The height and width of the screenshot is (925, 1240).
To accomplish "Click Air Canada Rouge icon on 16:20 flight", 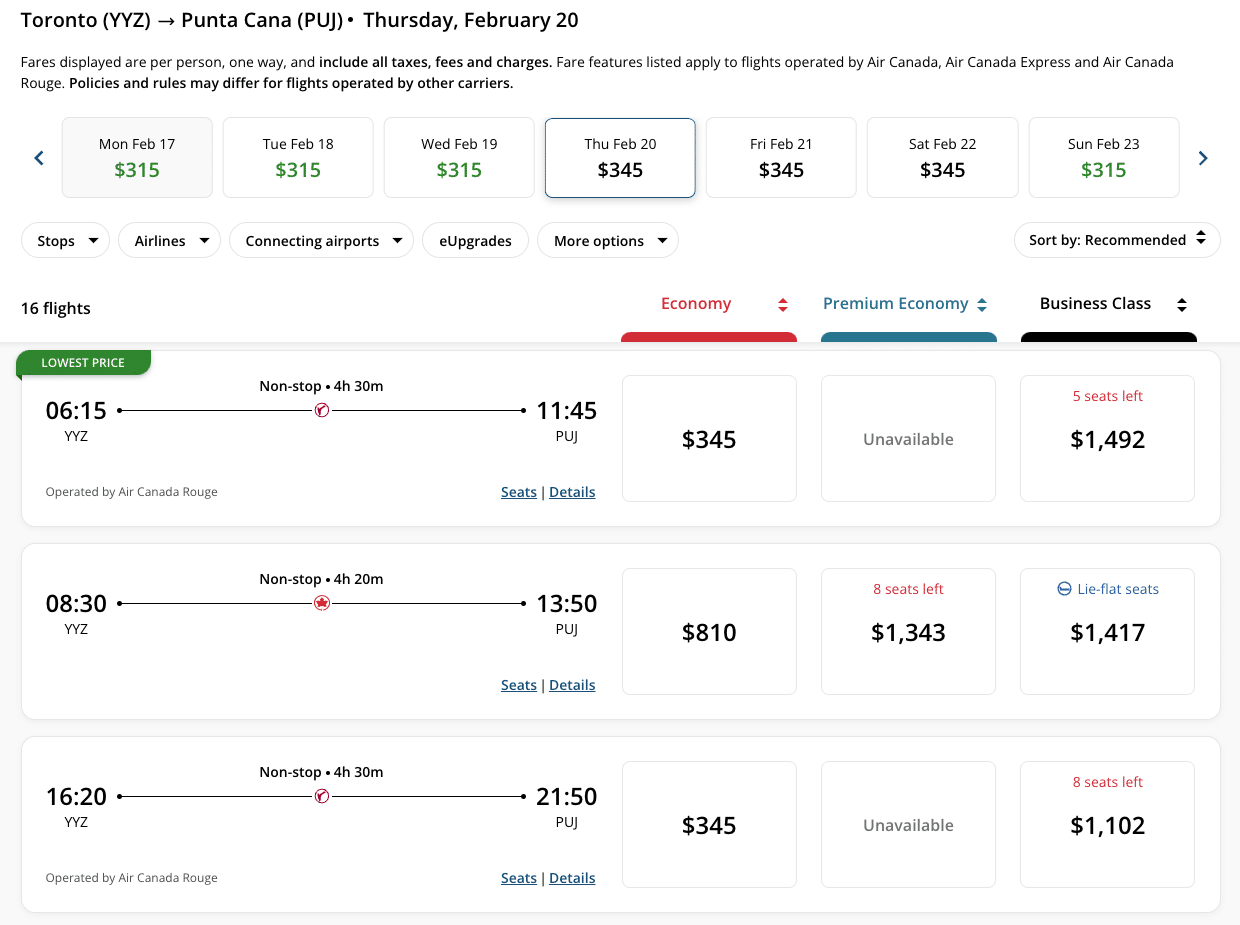I will pyautogui.click(x=322, y=796).
